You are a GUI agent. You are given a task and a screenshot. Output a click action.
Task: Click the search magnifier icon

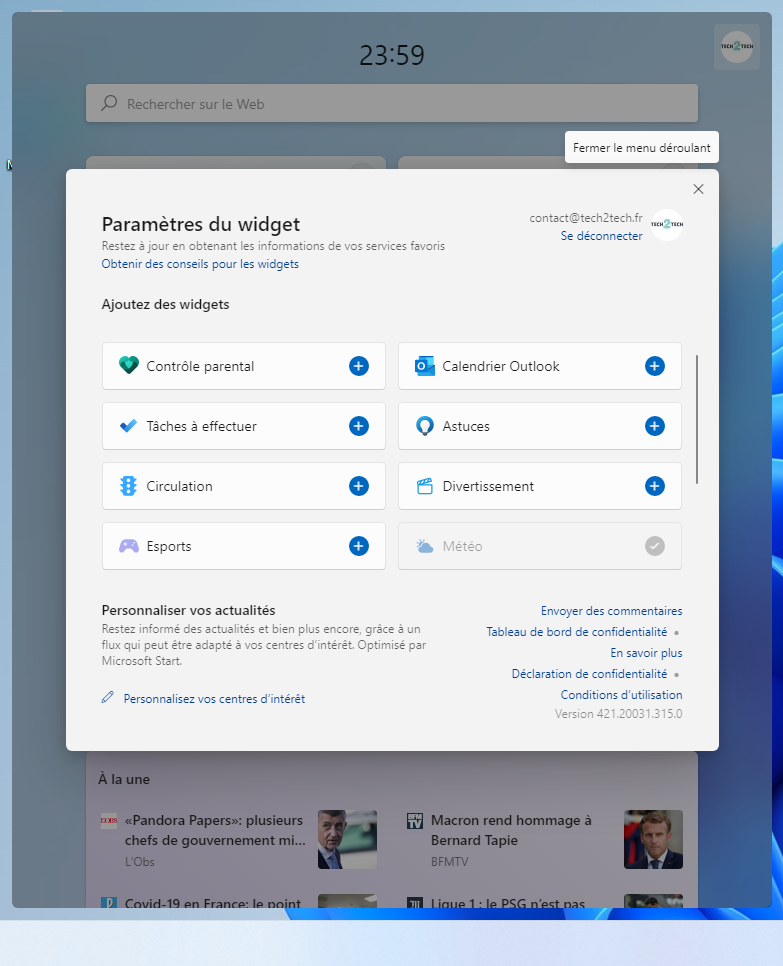pos(109,103)
